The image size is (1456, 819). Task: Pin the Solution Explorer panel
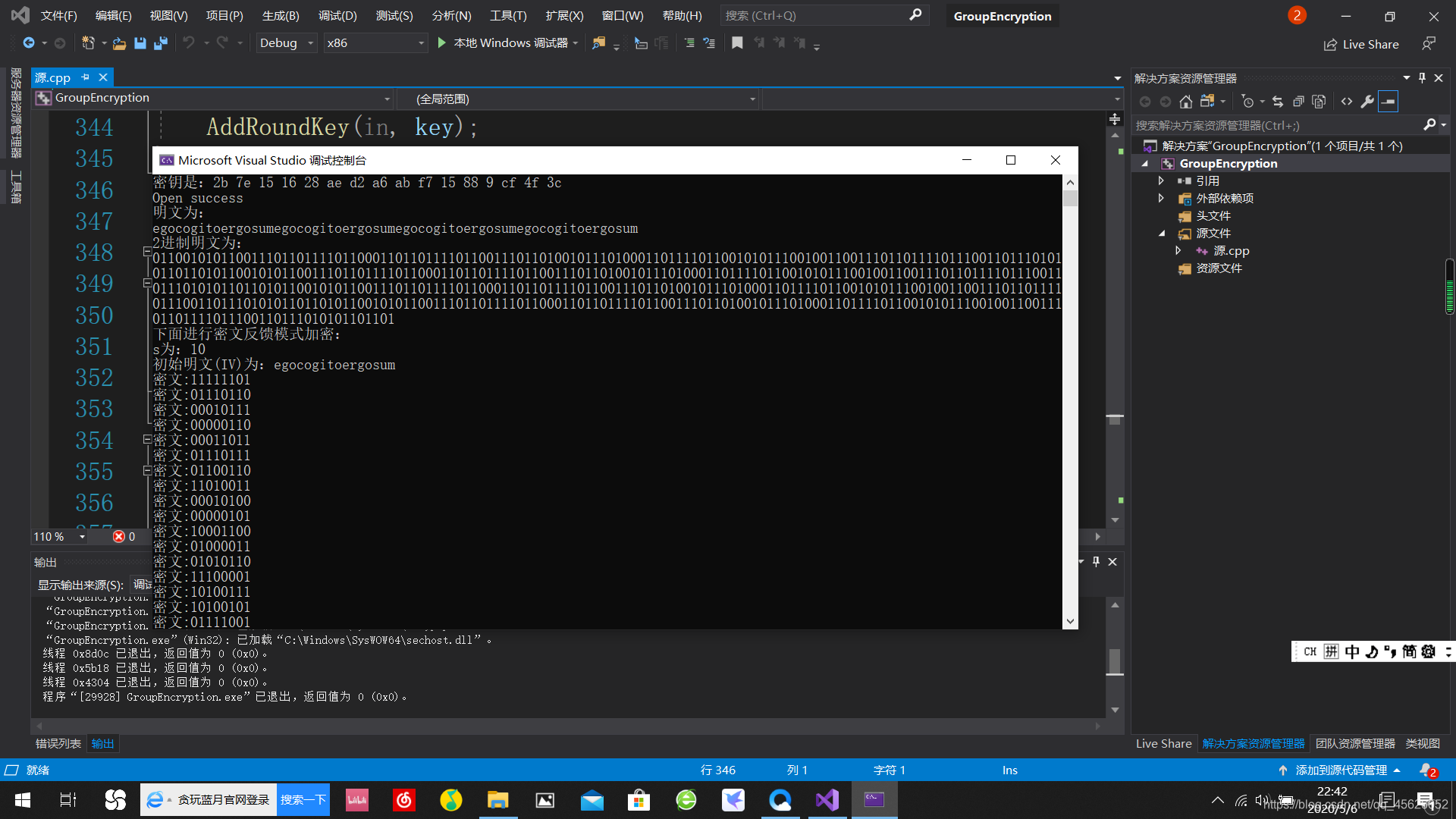1422,78
